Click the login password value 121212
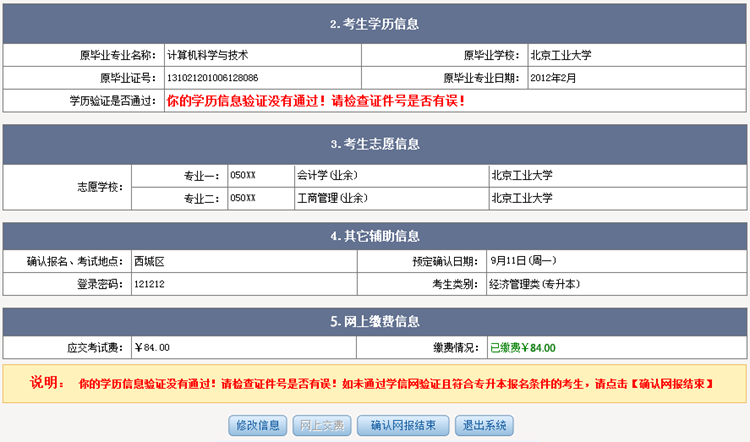 [149, 284]
